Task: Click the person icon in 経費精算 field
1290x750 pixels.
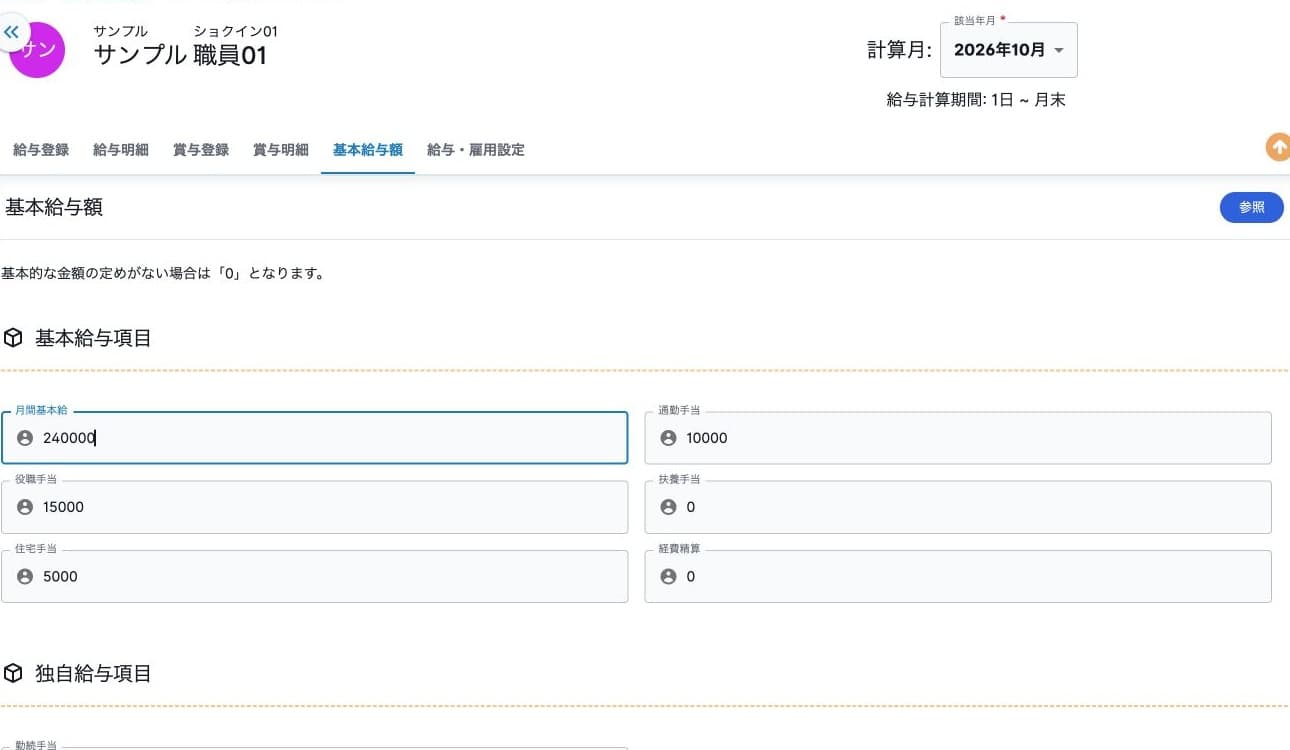Action: pyautogui.click(x=668, y=576)
